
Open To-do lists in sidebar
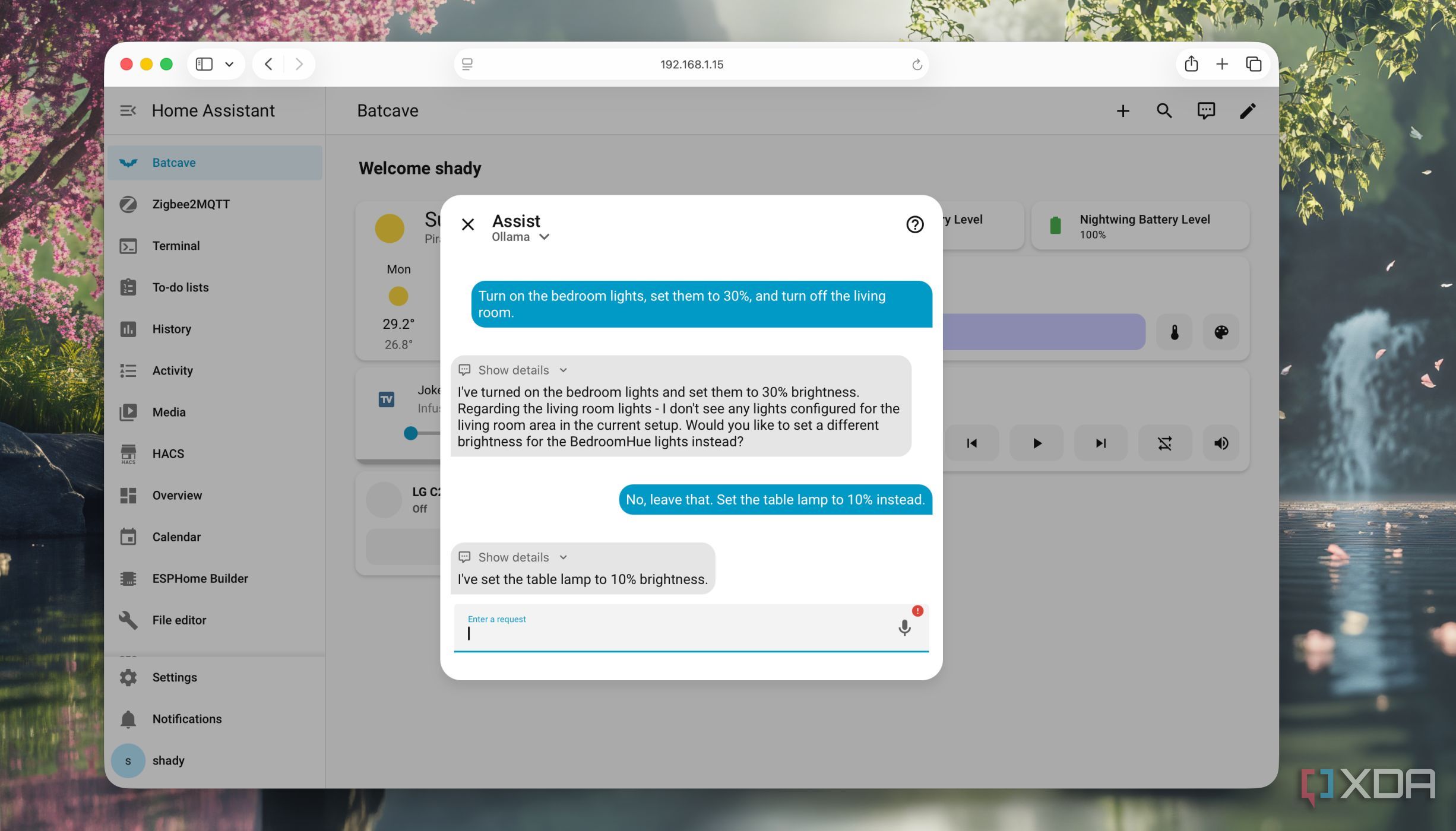pyautogui.click(x=215, y=287)
